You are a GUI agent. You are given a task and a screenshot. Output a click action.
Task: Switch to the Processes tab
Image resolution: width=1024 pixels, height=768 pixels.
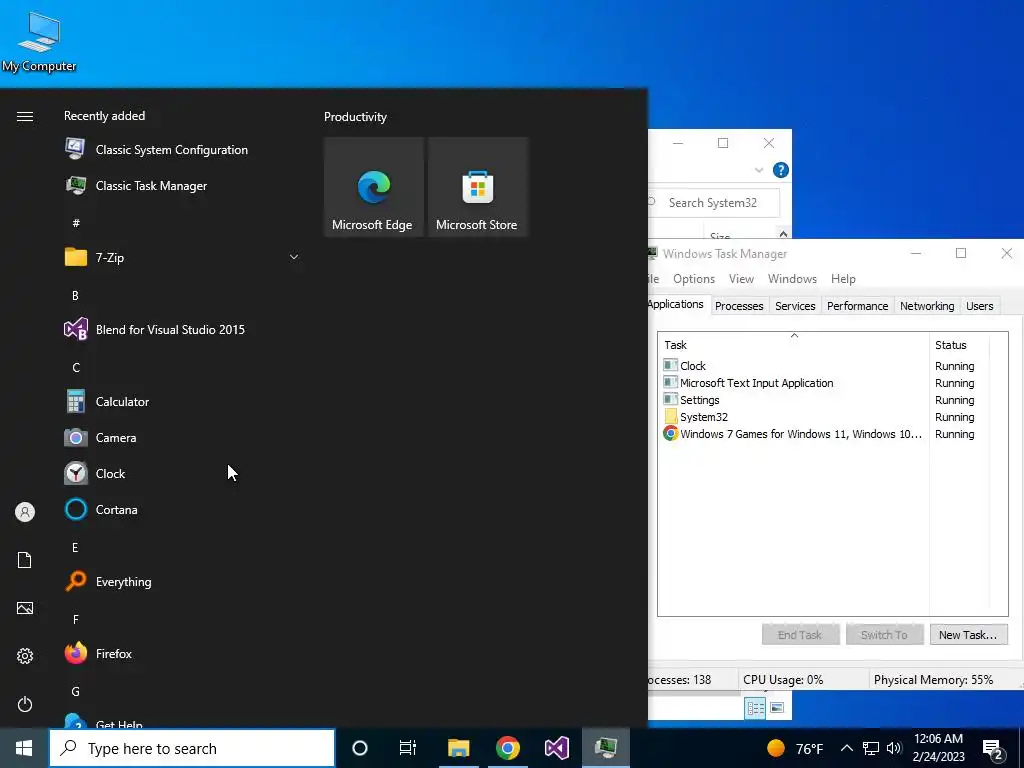739,306
